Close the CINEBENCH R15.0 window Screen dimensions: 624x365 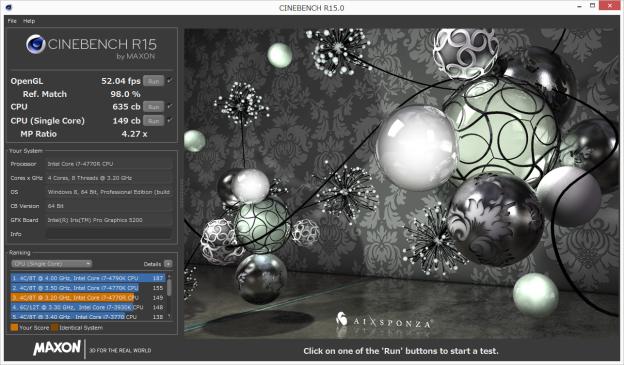coord(610,6)
